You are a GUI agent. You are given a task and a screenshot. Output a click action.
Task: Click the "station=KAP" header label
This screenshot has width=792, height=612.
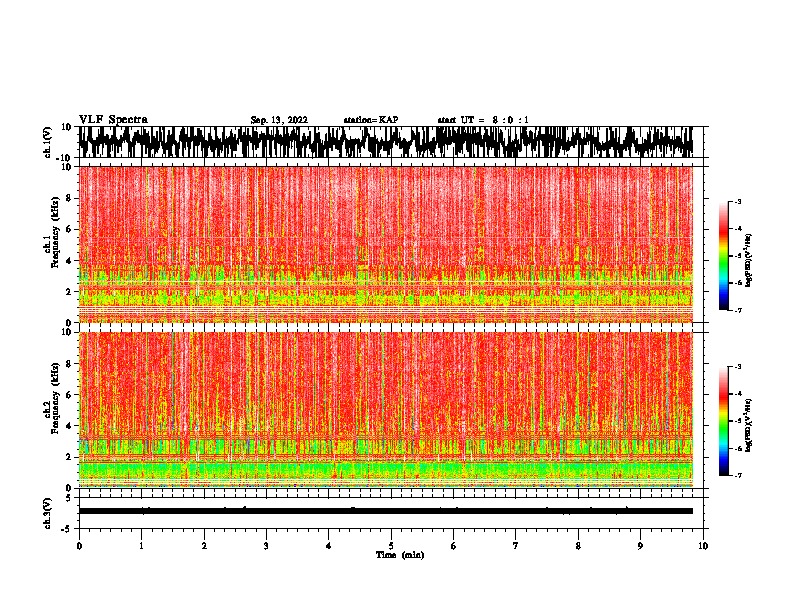coord(371,120)
